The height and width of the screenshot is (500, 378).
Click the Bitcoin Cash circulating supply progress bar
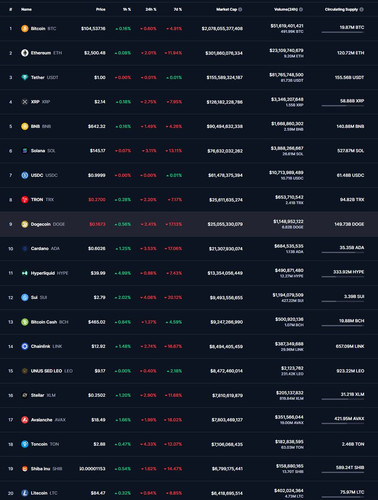click(343, 326)
